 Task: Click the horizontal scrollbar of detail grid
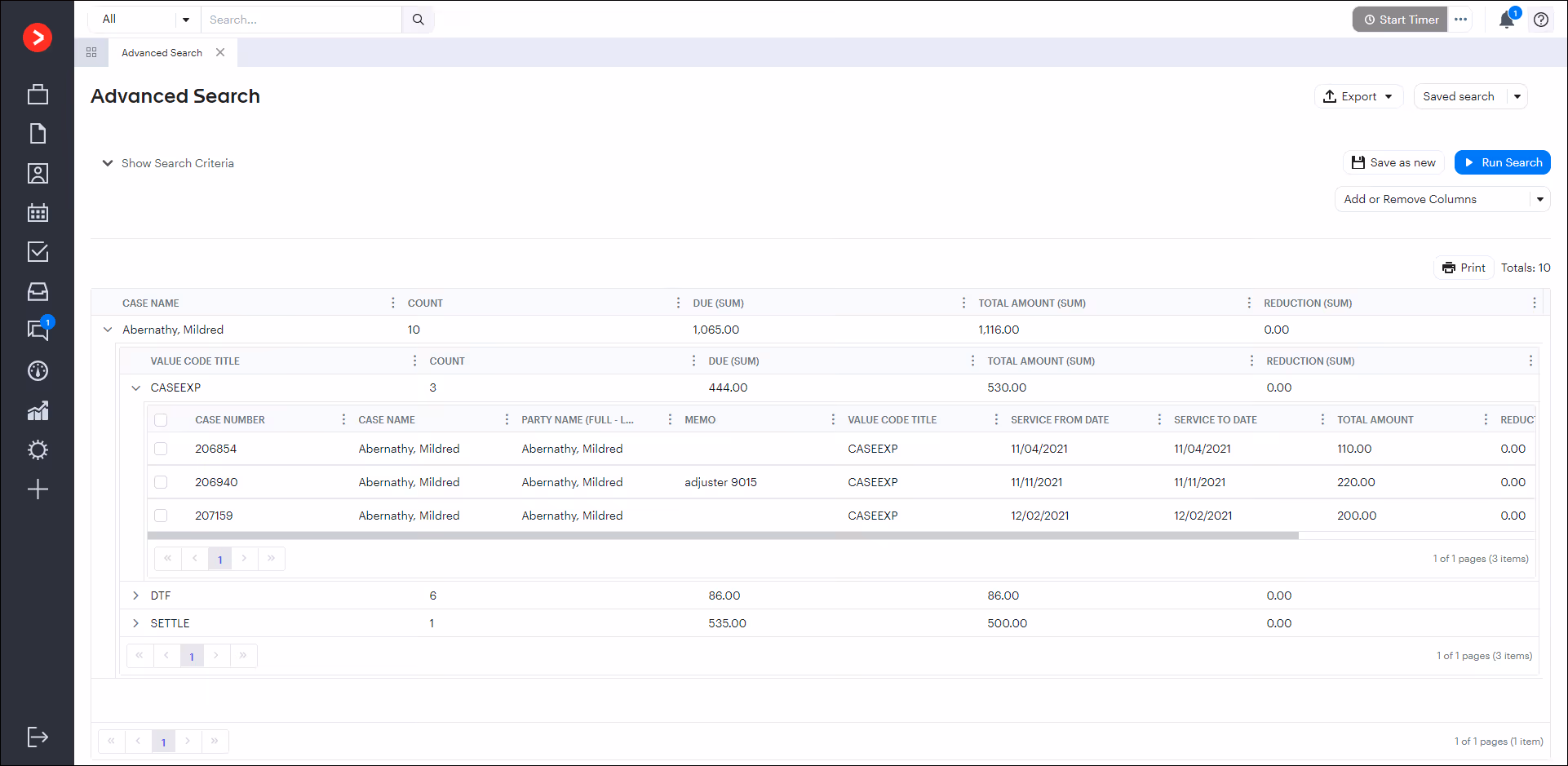pos(723,536)
